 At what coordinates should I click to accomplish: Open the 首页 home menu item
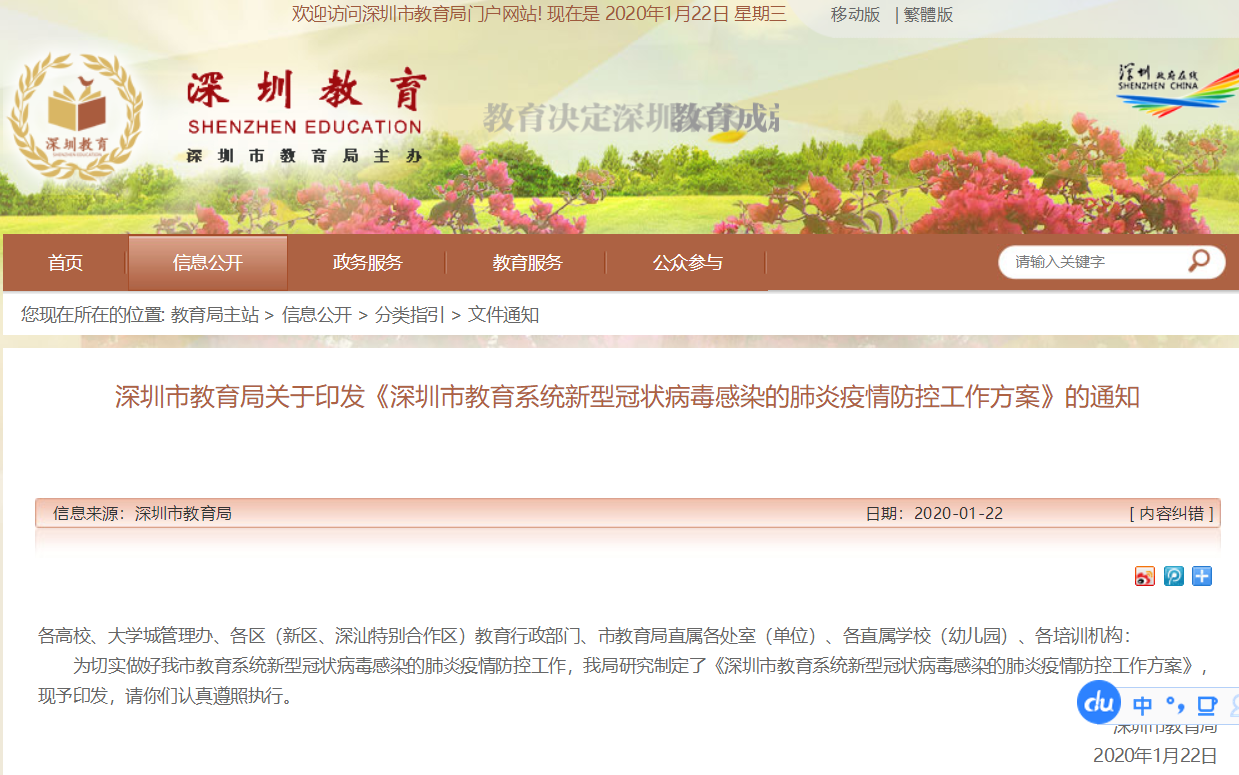pos(66,263)
